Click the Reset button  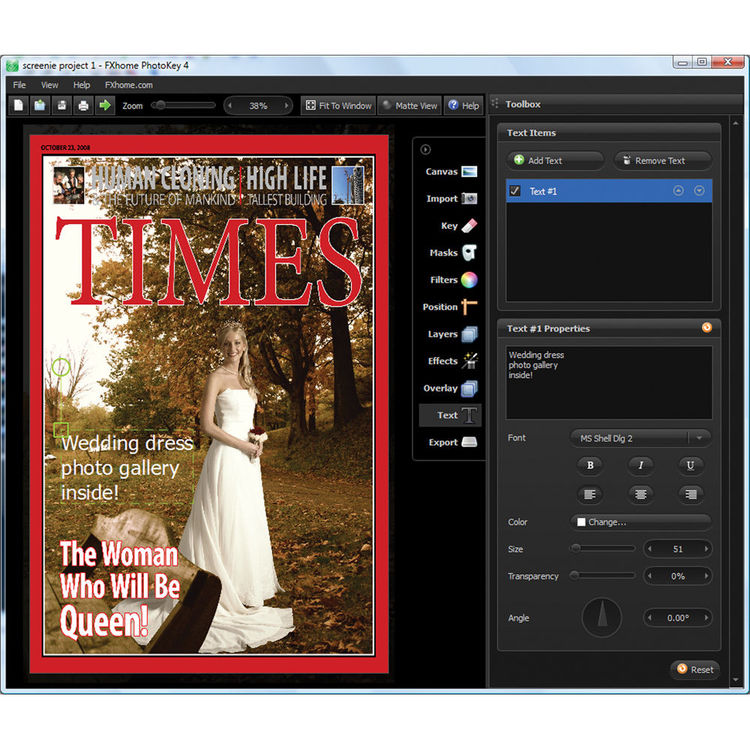695,670
